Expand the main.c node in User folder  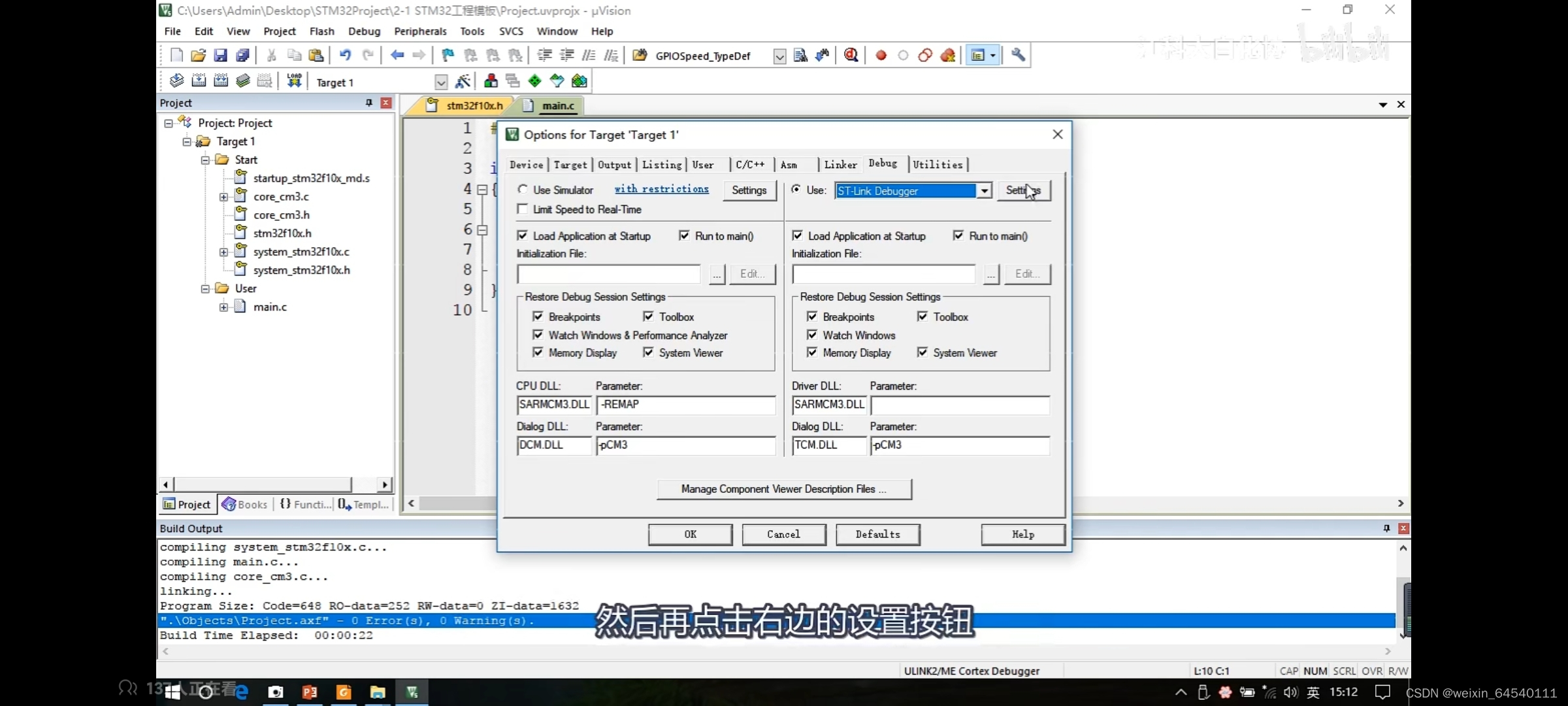(223, 307)
